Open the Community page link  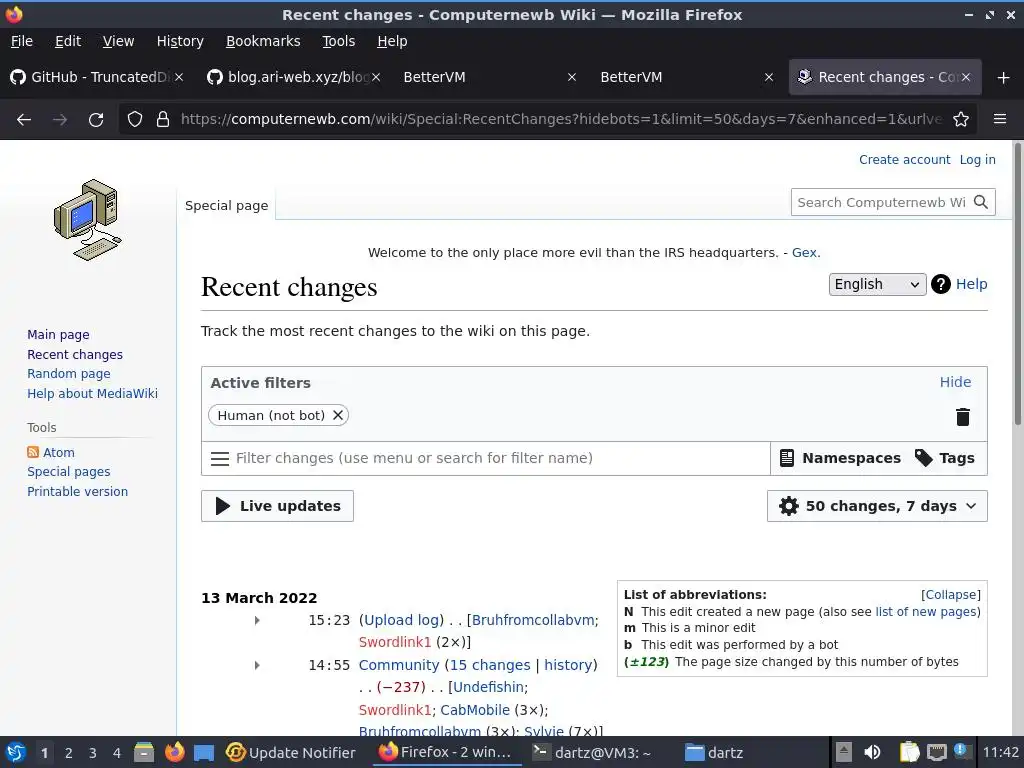398,665
